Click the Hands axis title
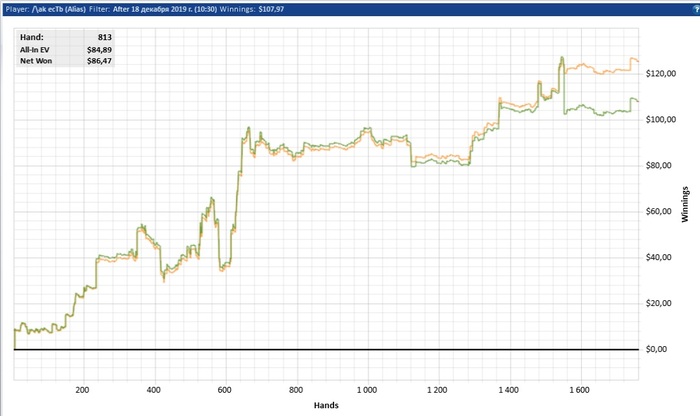Screen dimensions: 700x416 point(326,405)
